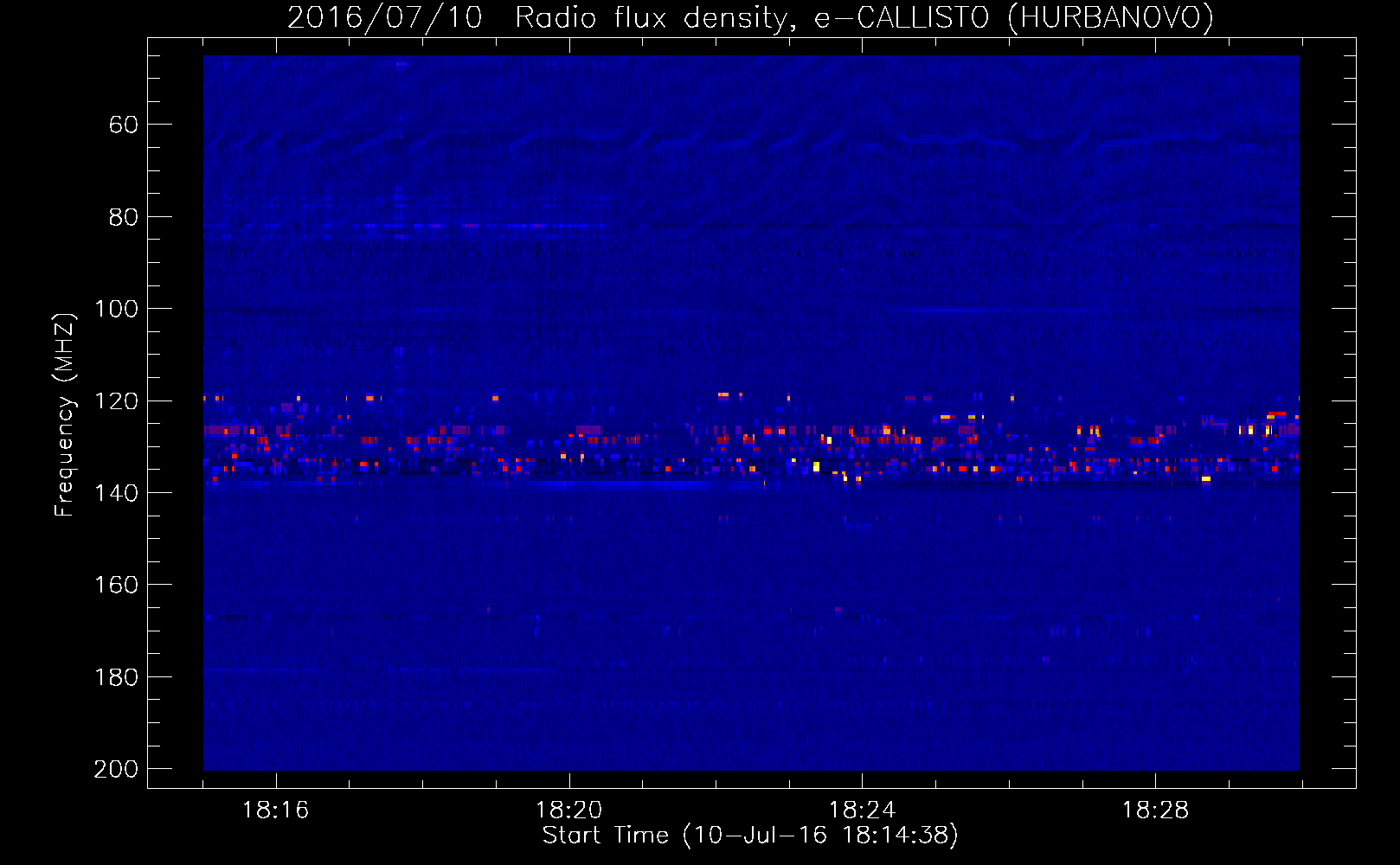The height and width of the screenshot is (865, 1400).
Task: Select the 120 MHz frequency tick label
Action: (x=116, y=401)
